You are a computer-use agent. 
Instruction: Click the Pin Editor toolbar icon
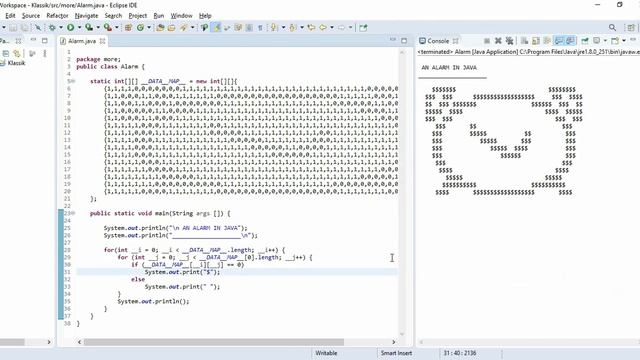point(363,27)
